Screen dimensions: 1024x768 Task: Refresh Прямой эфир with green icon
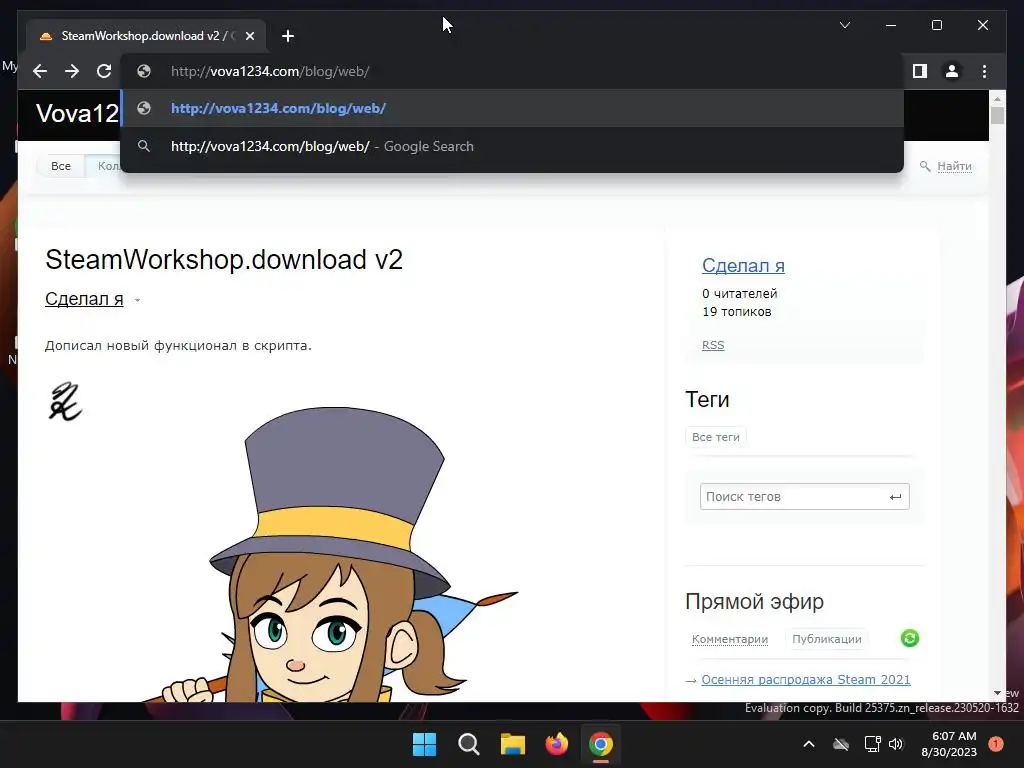coord(910,638)
